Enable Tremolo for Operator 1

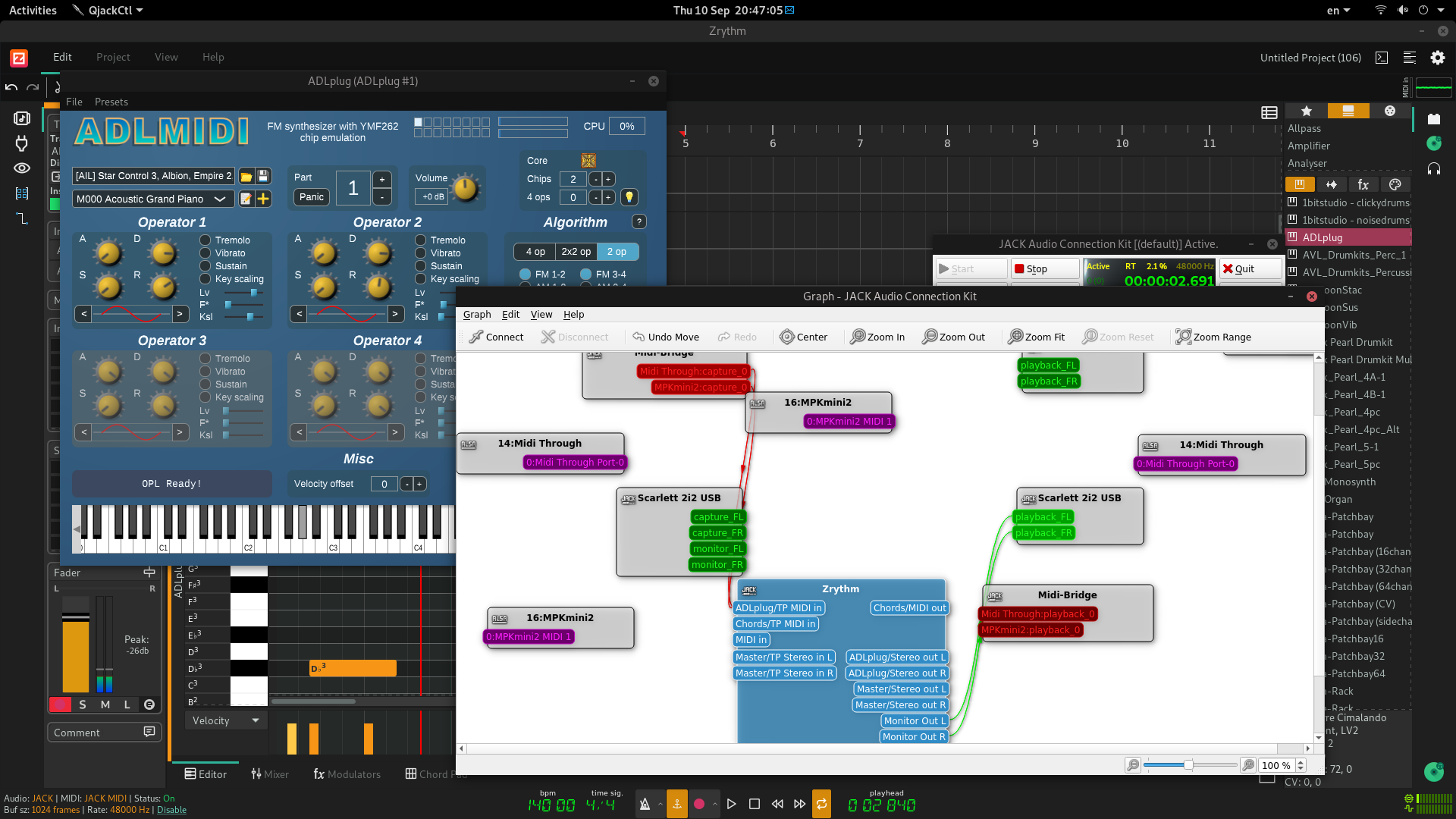[206, 240]
